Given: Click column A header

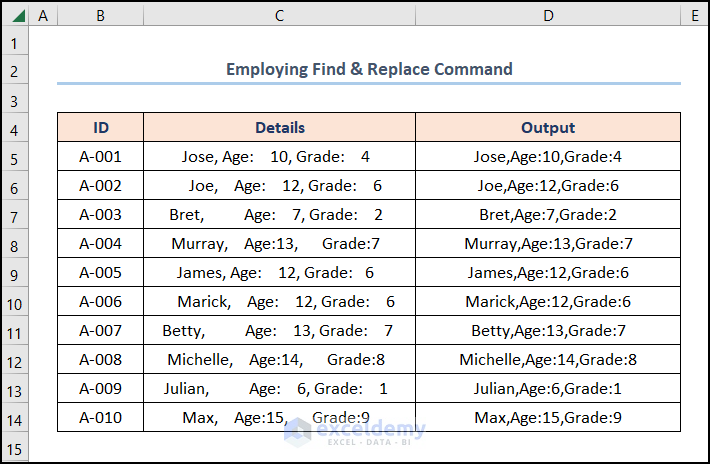Looking at the screenshot, I should click(x=43, y=15).
